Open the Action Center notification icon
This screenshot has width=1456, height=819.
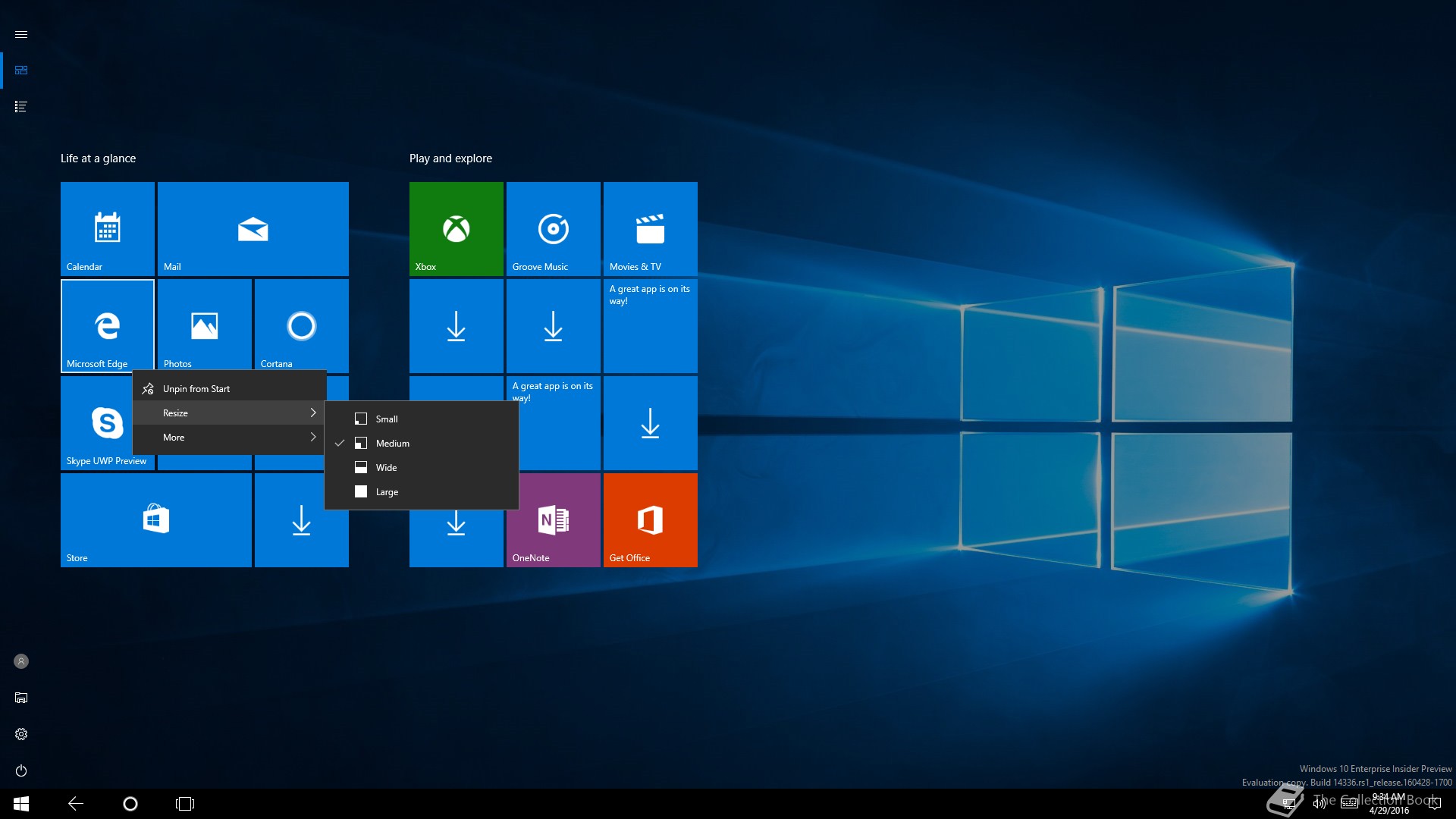tap(1435, 804)
